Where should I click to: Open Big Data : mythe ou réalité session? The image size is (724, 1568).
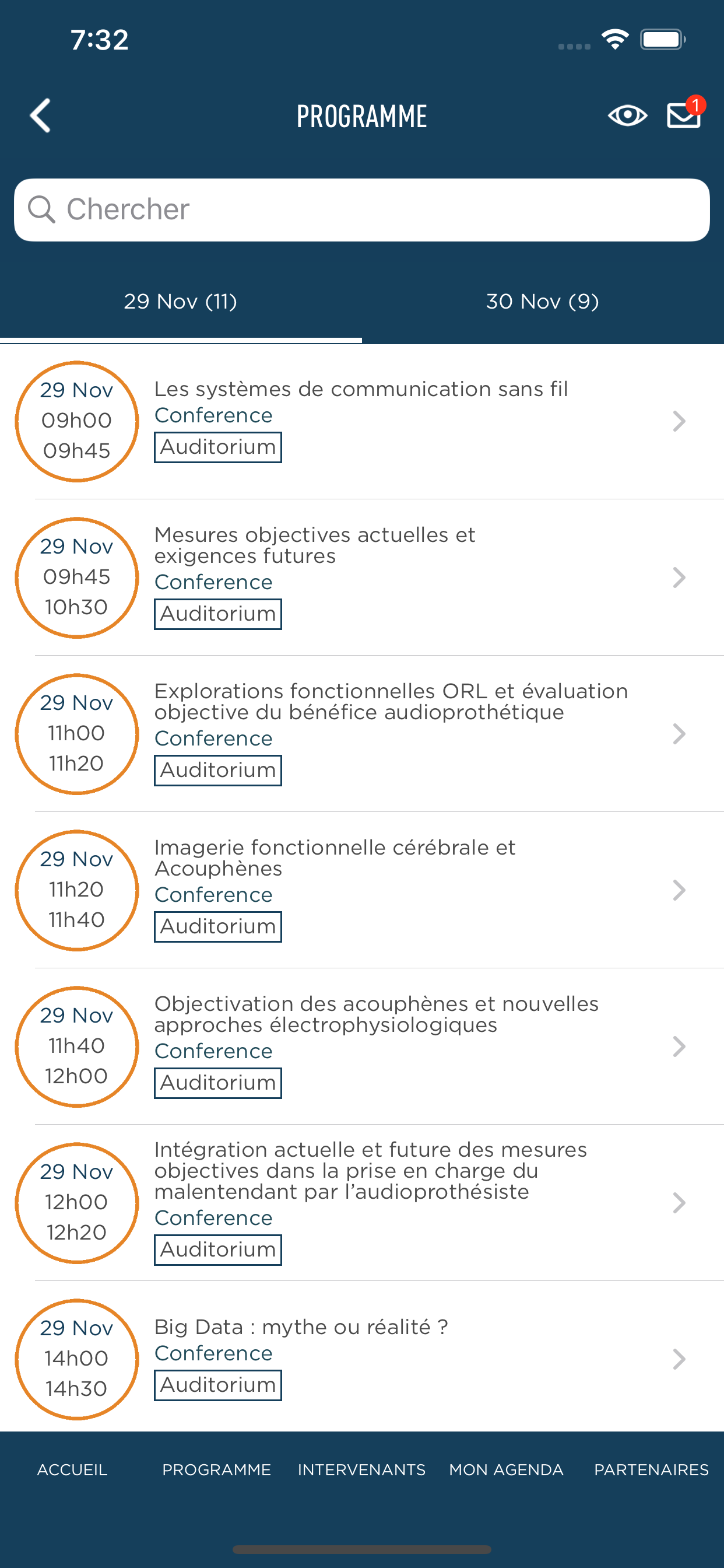(301, 1327)
